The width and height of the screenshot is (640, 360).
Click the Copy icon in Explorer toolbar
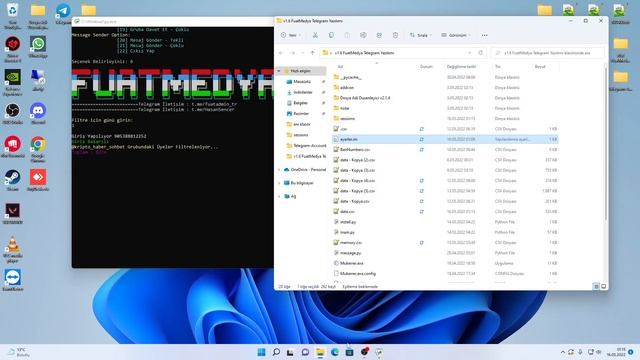tap(331, 36)
